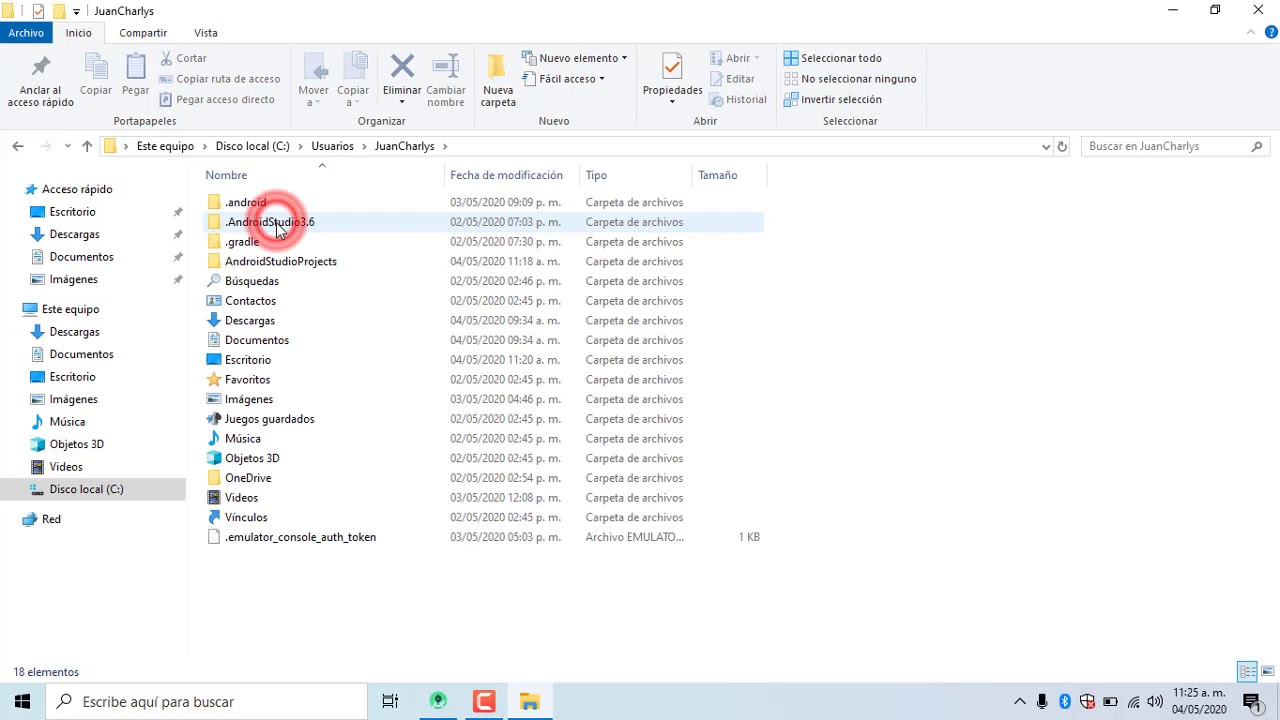Collapse the ribbon with the chevron arrow
This screenshot has width=1280, height=720.
(1250, 33)
